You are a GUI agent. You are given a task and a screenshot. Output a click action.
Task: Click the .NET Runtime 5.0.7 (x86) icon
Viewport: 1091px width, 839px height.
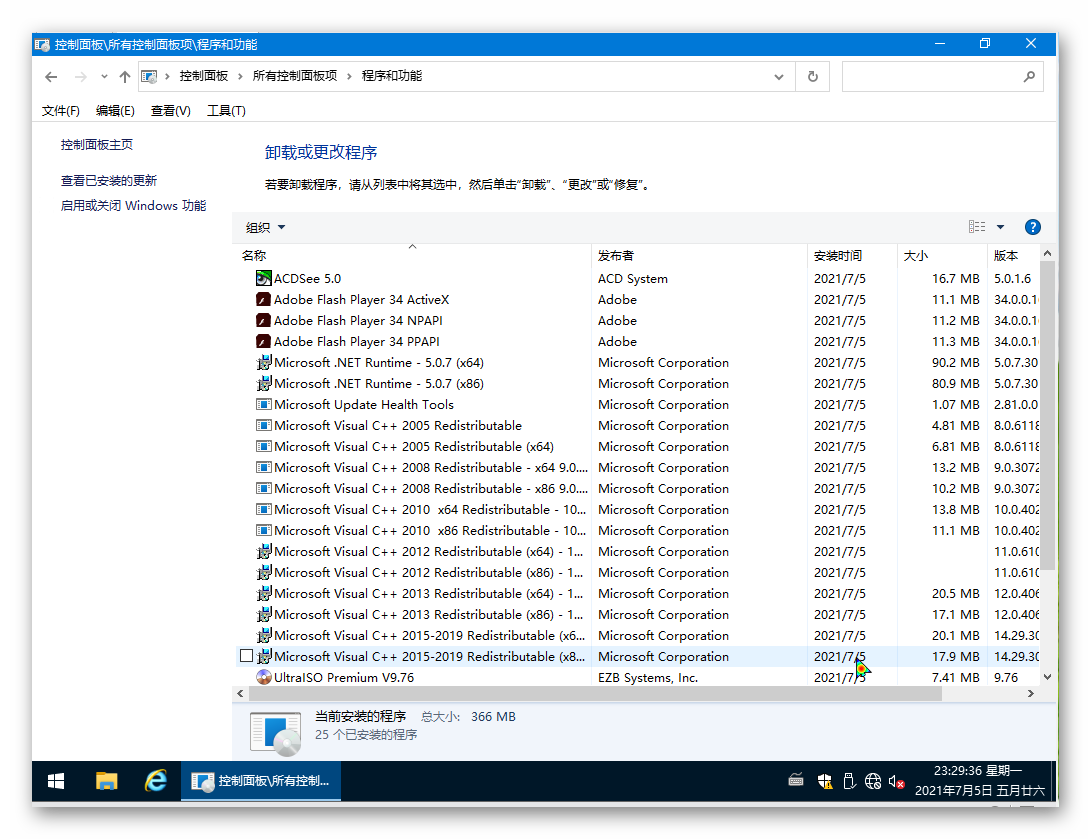point(264,383)
